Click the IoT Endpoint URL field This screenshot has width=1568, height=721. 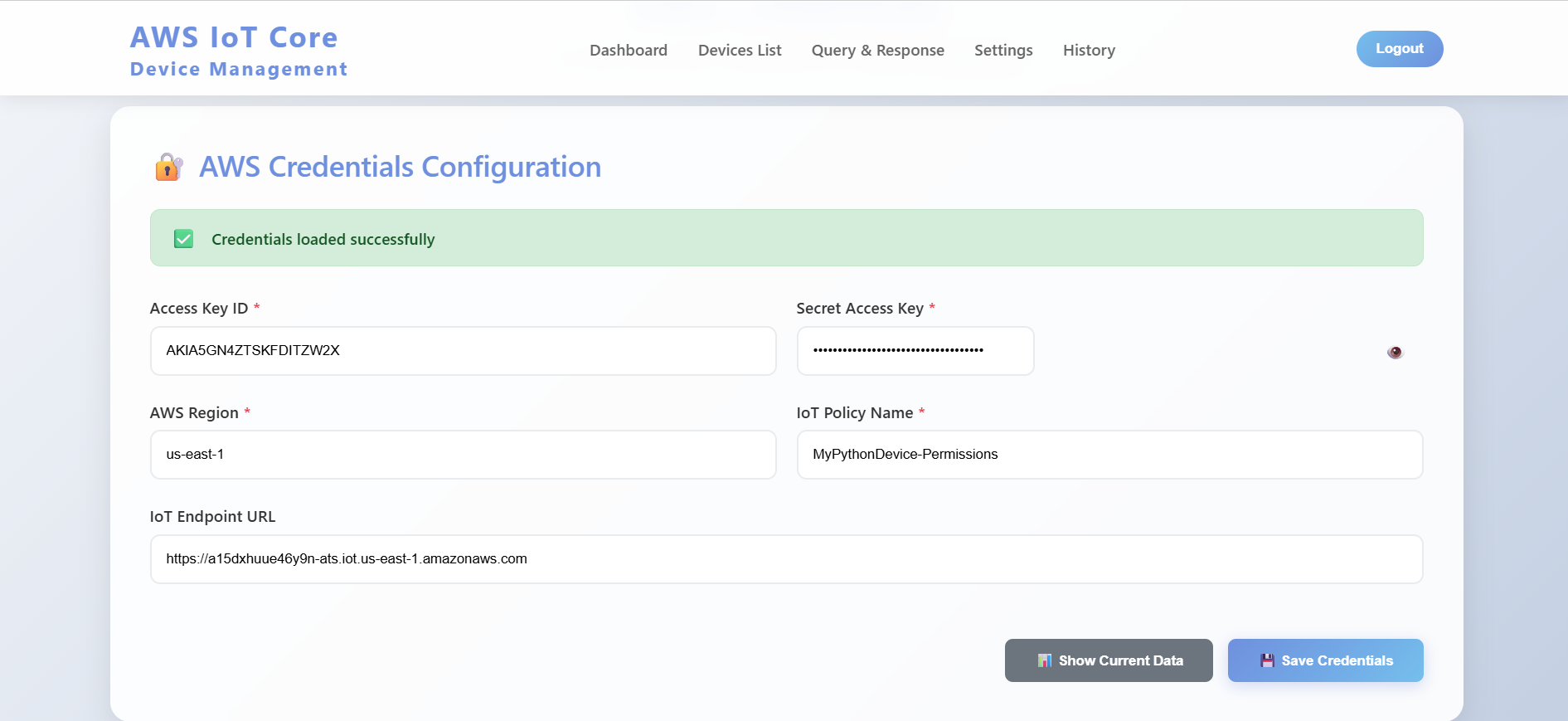[785, 559]
